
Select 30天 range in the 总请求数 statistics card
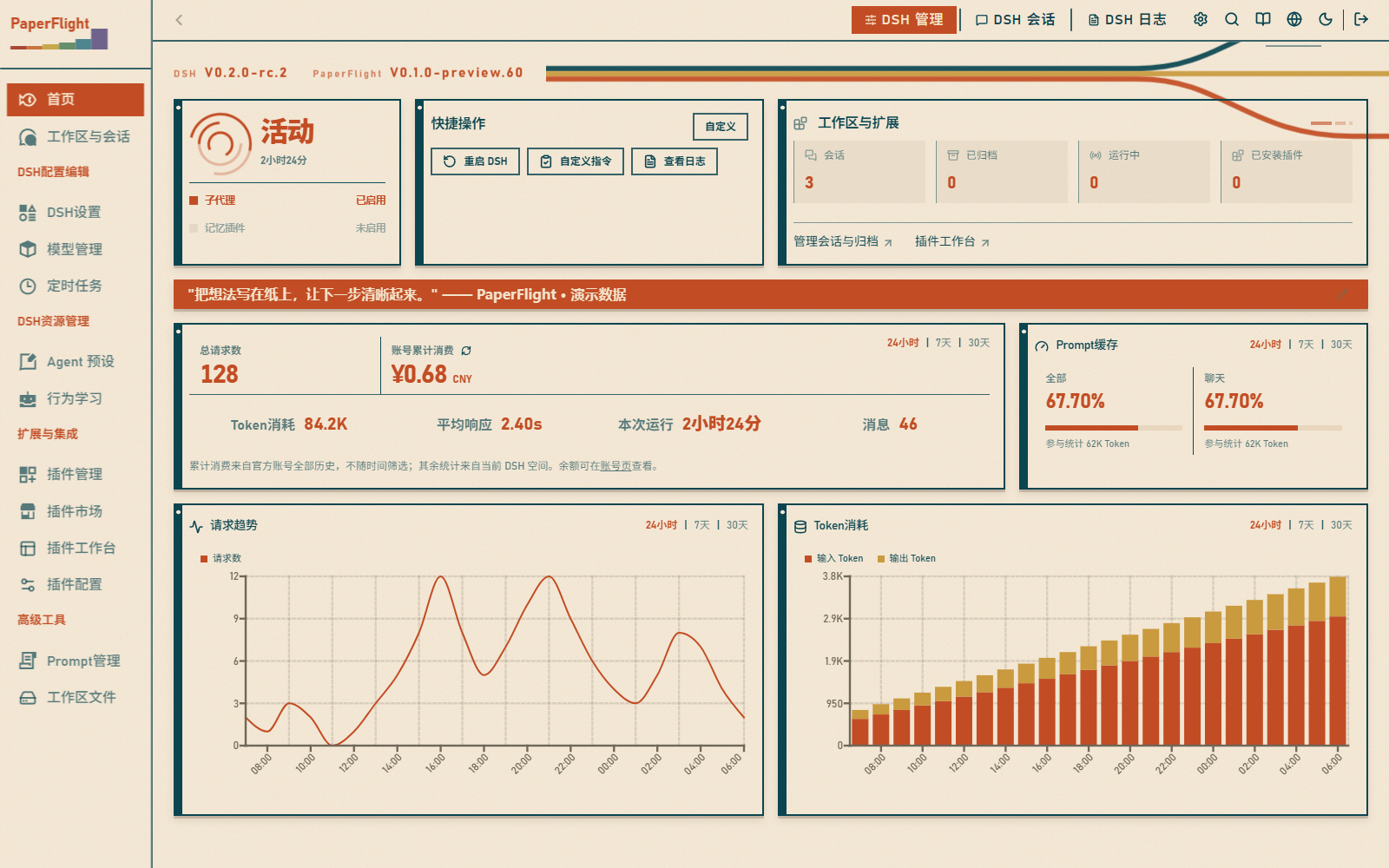979,343
